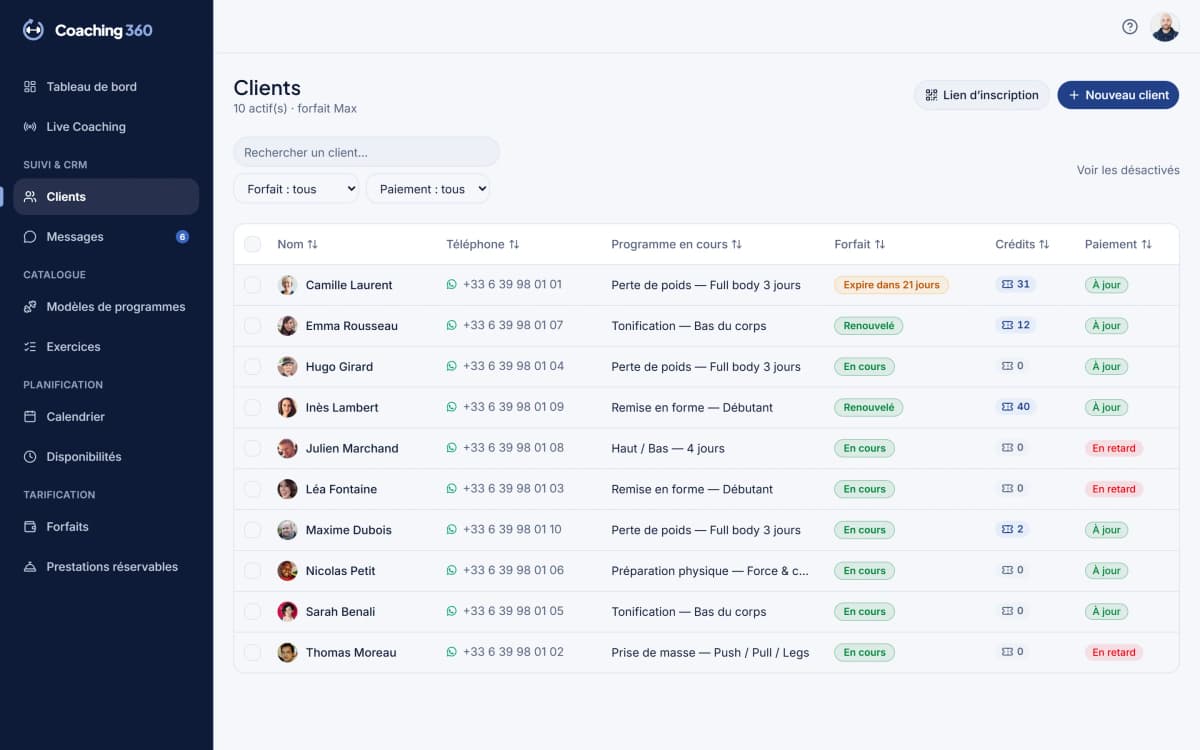Click the 12 credits ticket badge

1016,325
